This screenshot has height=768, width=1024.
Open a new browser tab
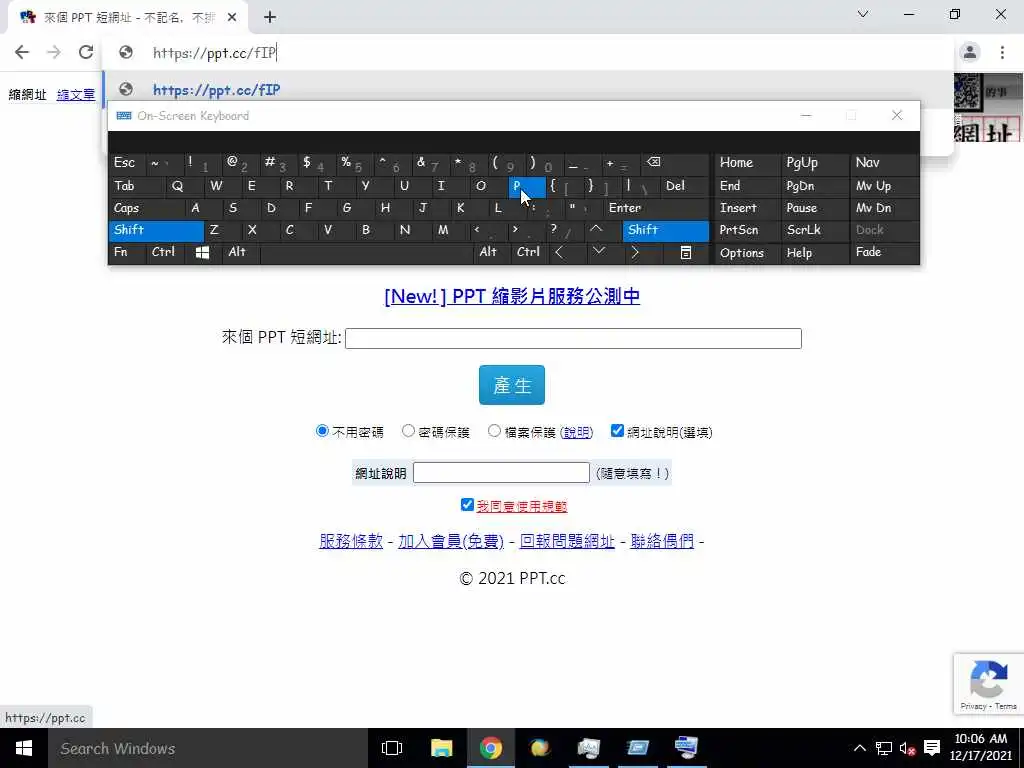click(270, 18)
